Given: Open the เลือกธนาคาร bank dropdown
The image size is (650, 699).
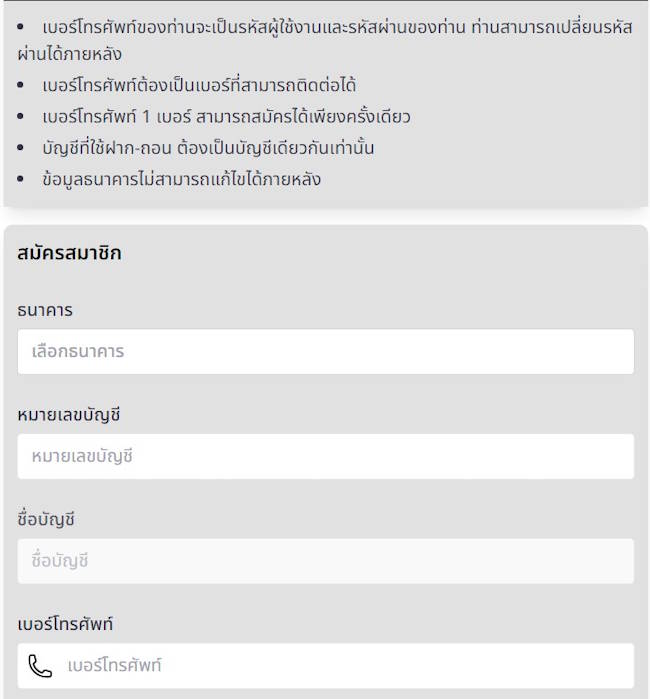Looking at the screenshot, I should click(325, 352).
